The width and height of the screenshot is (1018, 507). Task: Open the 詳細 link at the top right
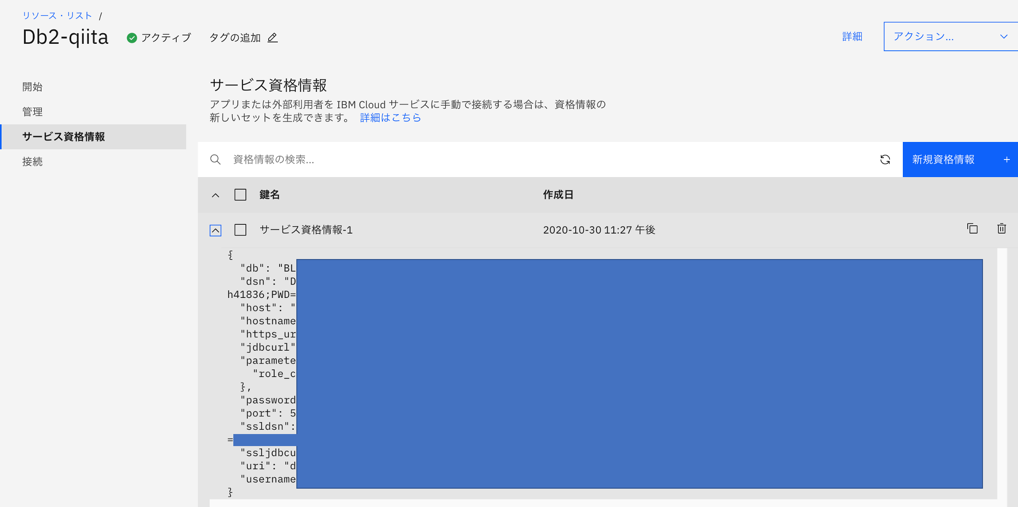(x=852, y=37)
